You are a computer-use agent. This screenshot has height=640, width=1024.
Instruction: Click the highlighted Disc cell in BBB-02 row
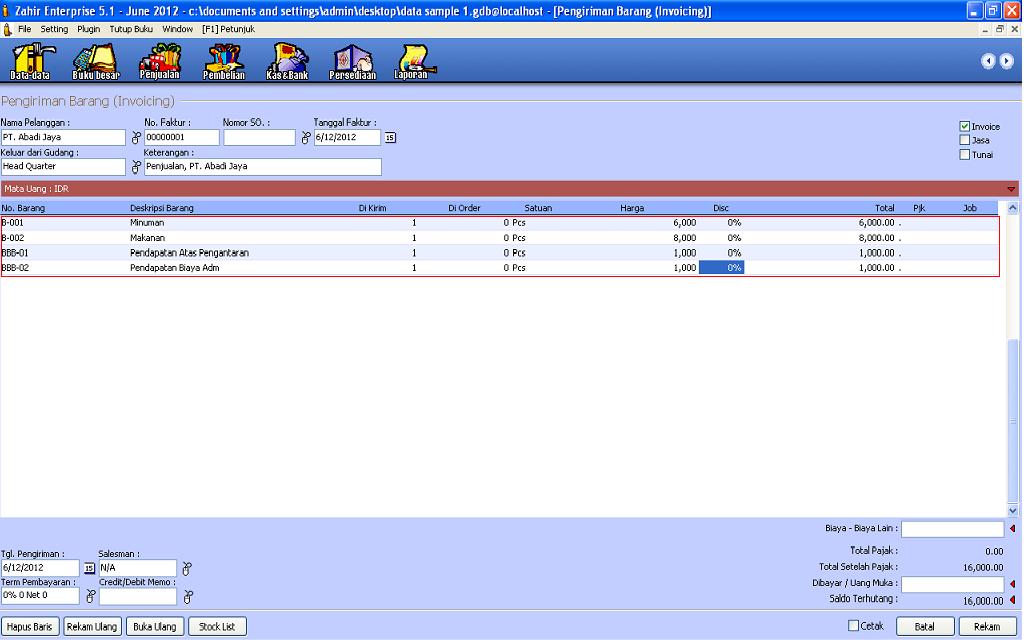722,268
